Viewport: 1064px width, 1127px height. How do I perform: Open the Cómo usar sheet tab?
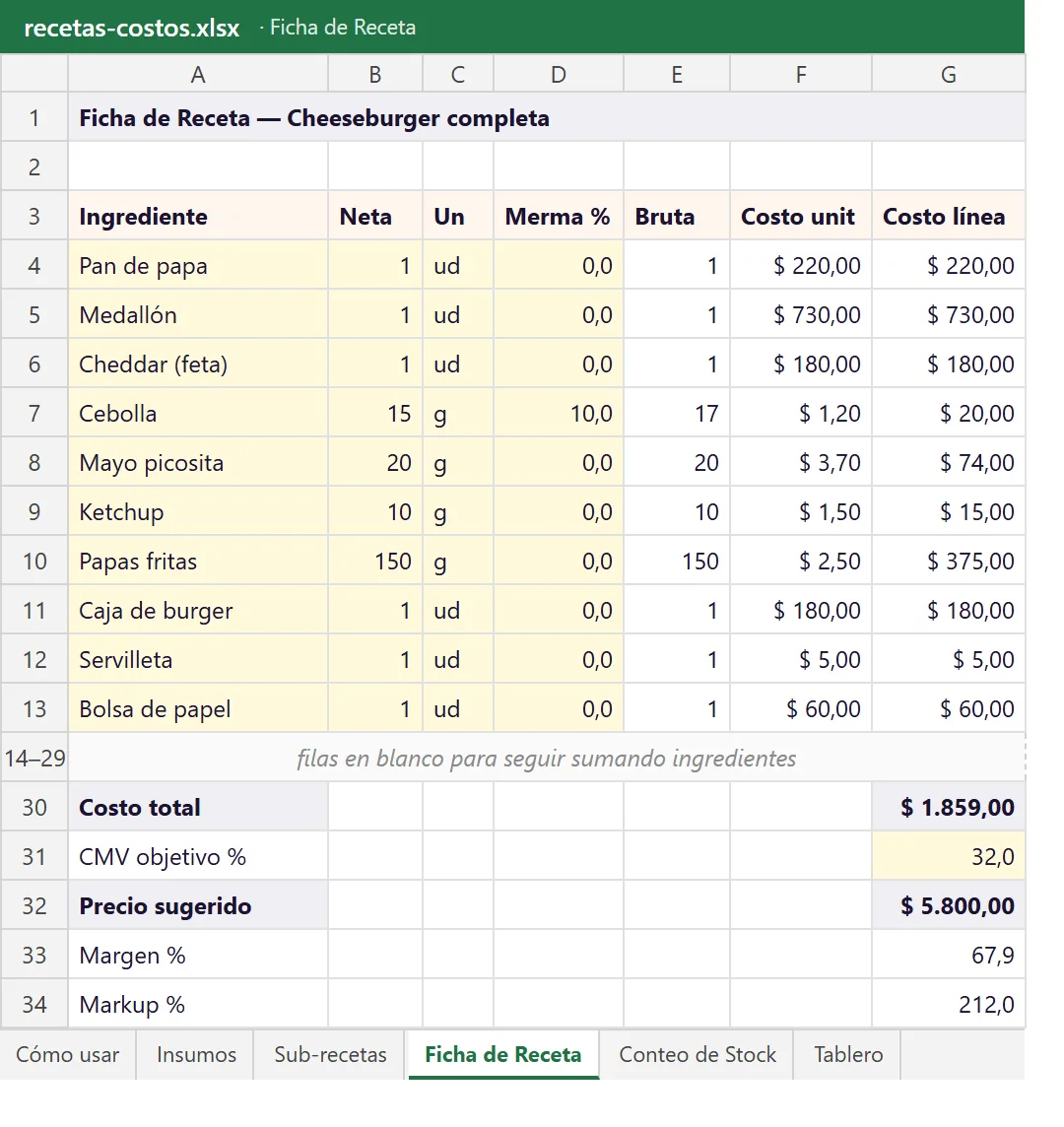[x=68, y=1054]
